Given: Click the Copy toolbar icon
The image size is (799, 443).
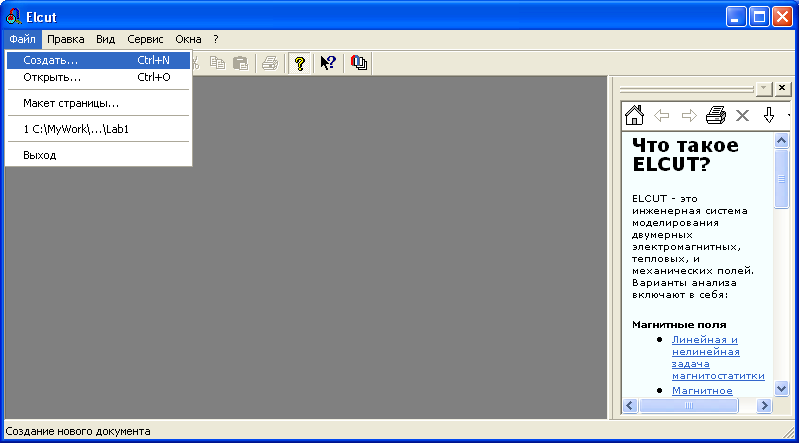Looking at the screenshot, I should [218, 63].
